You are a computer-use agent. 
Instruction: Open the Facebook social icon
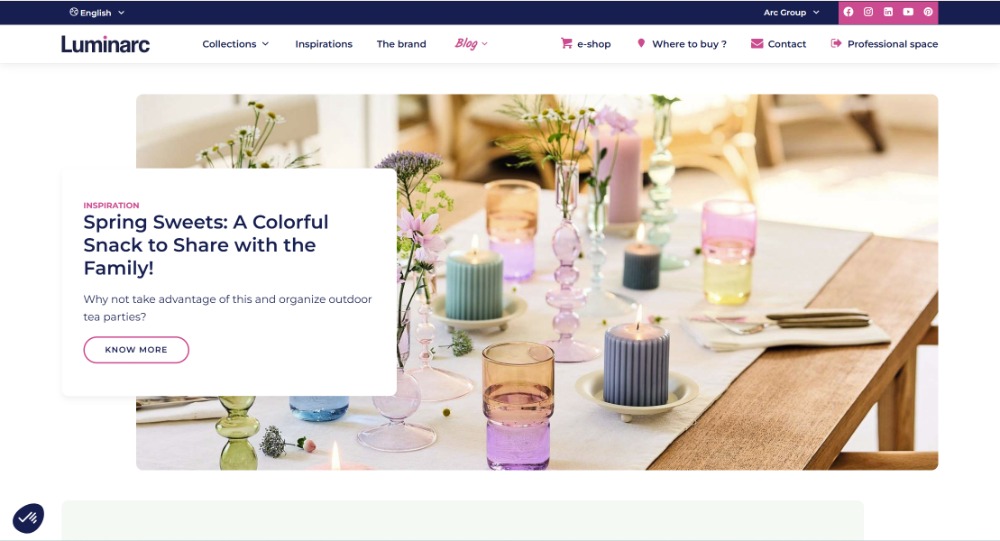pos(848,11)
